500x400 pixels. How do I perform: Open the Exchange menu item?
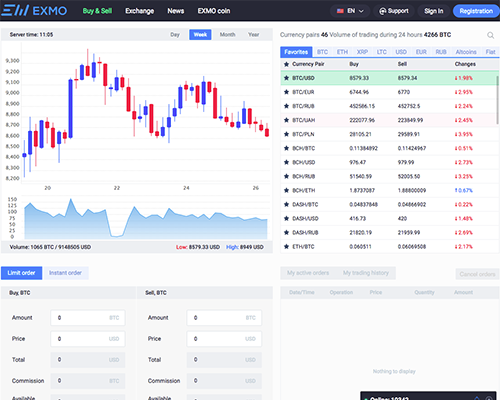[139, 11]
